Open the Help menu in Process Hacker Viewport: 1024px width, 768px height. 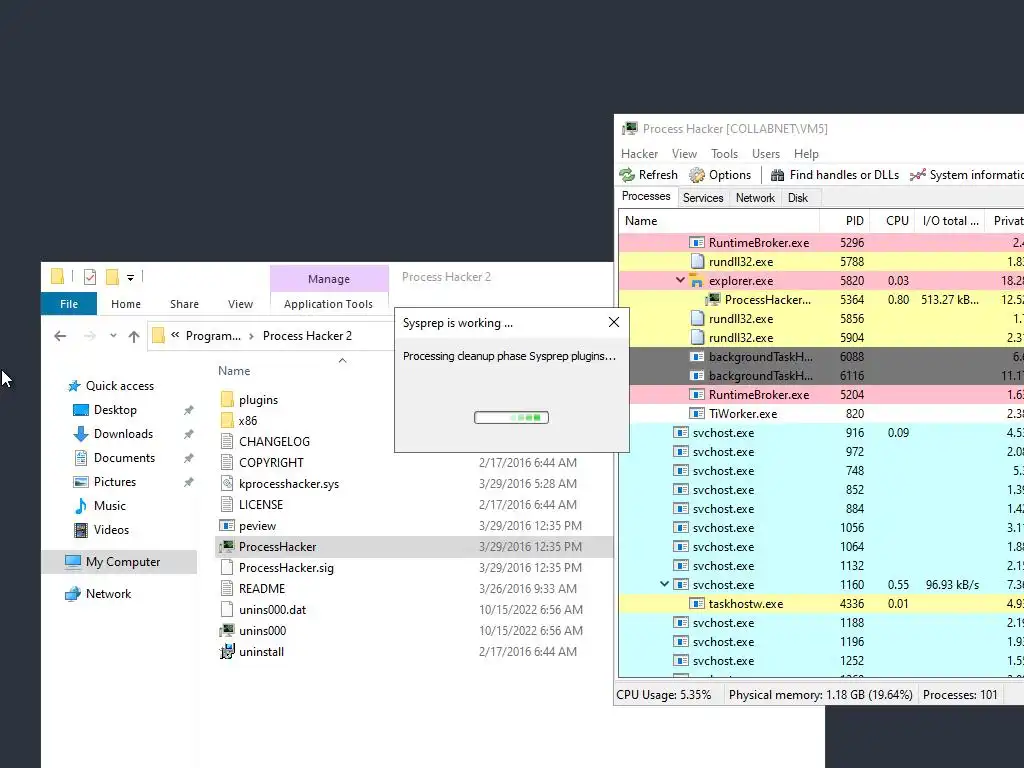tap(806, 153)
